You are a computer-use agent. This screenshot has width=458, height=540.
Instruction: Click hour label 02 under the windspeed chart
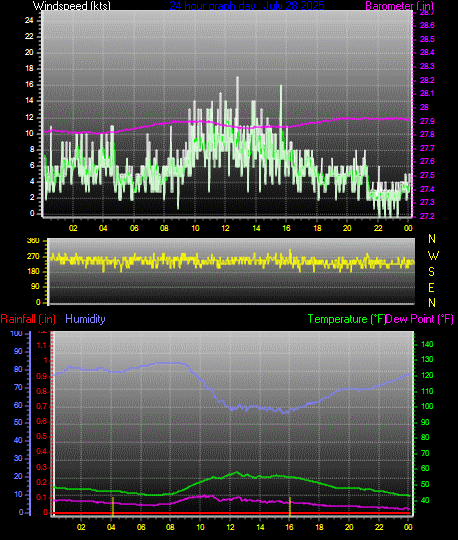[x=73, y=228]
